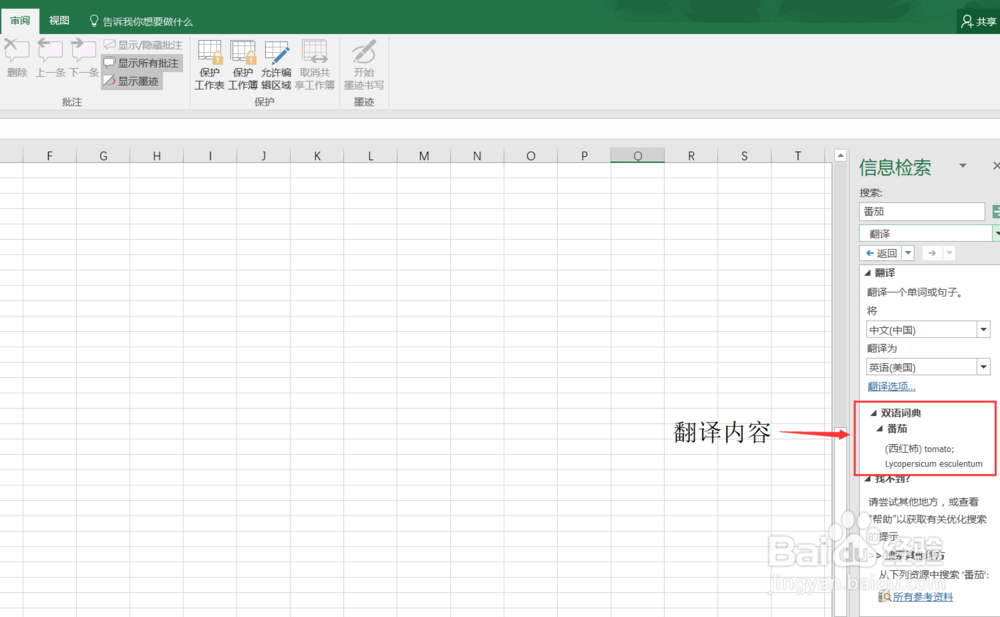Viewport: 1000px width, 617px height.
Task: Click the 返回 back button
Action: [880, 253]
